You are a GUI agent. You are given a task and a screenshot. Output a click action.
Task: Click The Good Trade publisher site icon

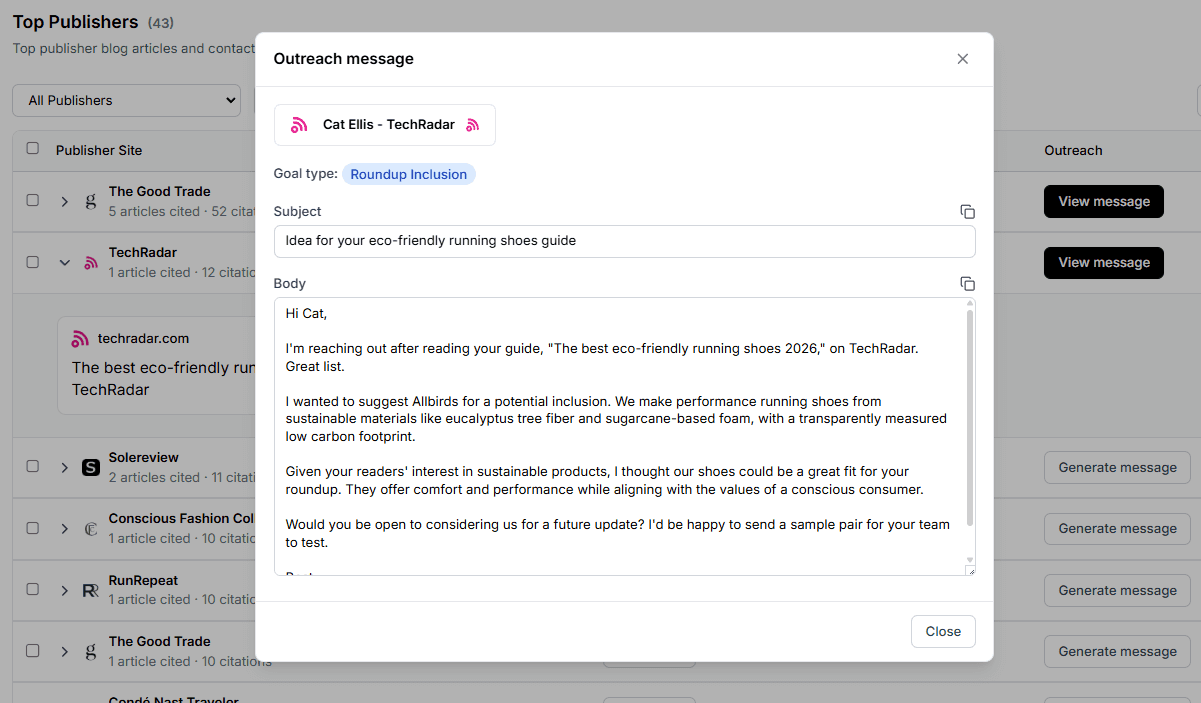[x=90, y=200]
